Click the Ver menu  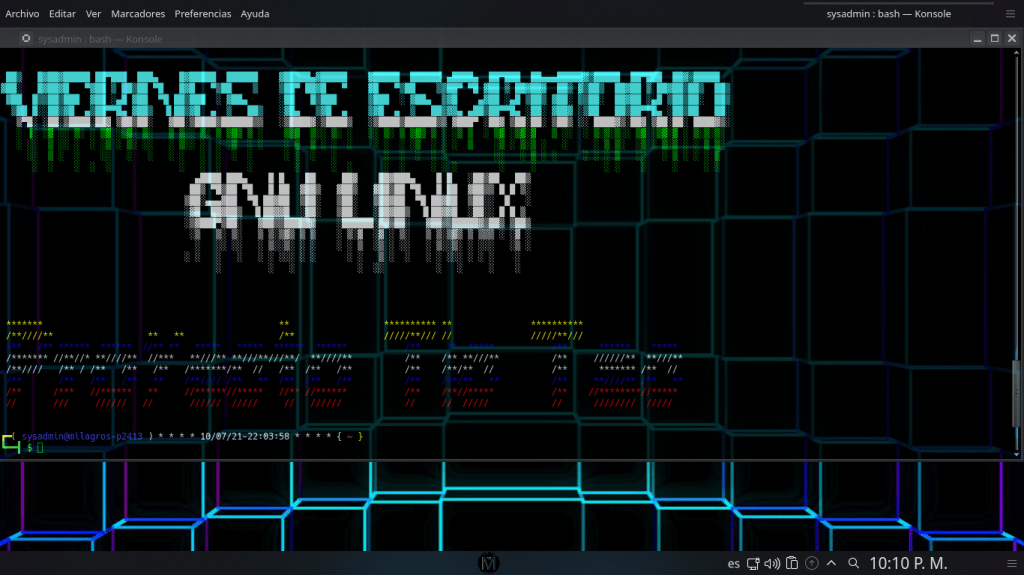(x=93, y=14)
